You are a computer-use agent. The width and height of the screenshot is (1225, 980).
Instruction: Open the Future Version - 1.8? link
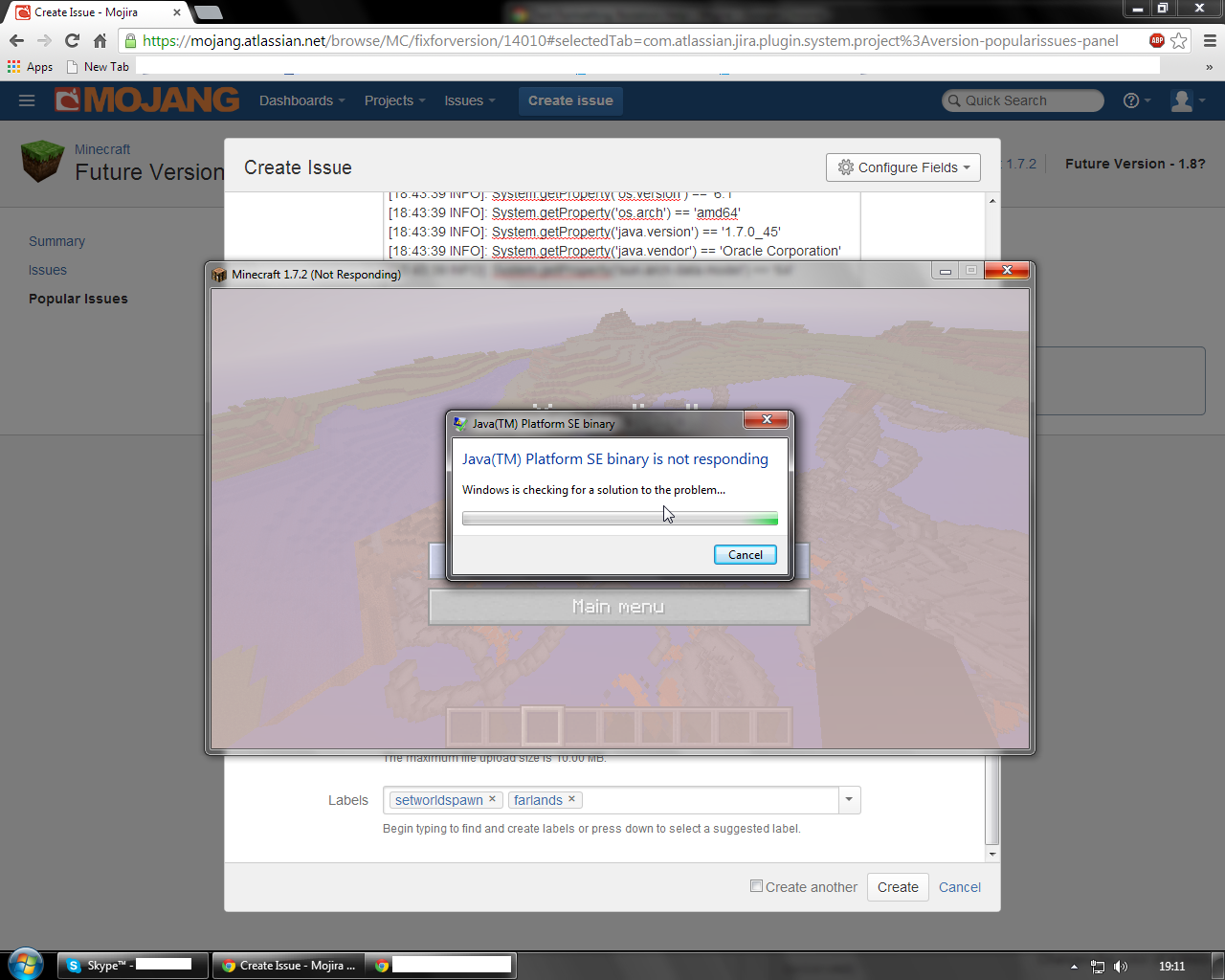pyautogui.click(x=1135, y=164)
